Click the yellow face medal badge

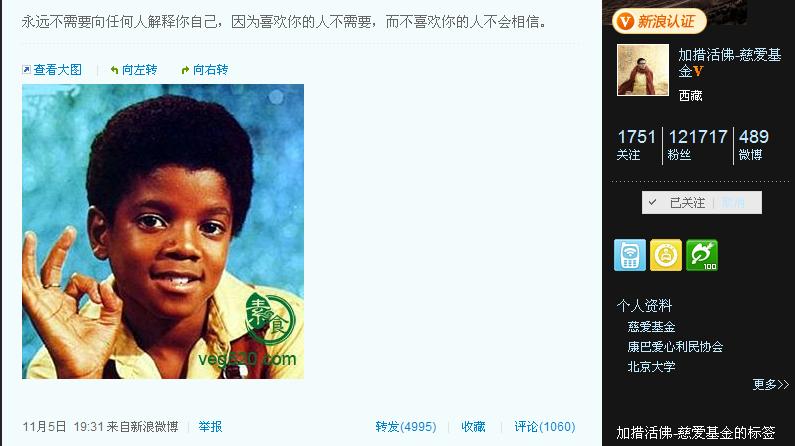point(666,255)
